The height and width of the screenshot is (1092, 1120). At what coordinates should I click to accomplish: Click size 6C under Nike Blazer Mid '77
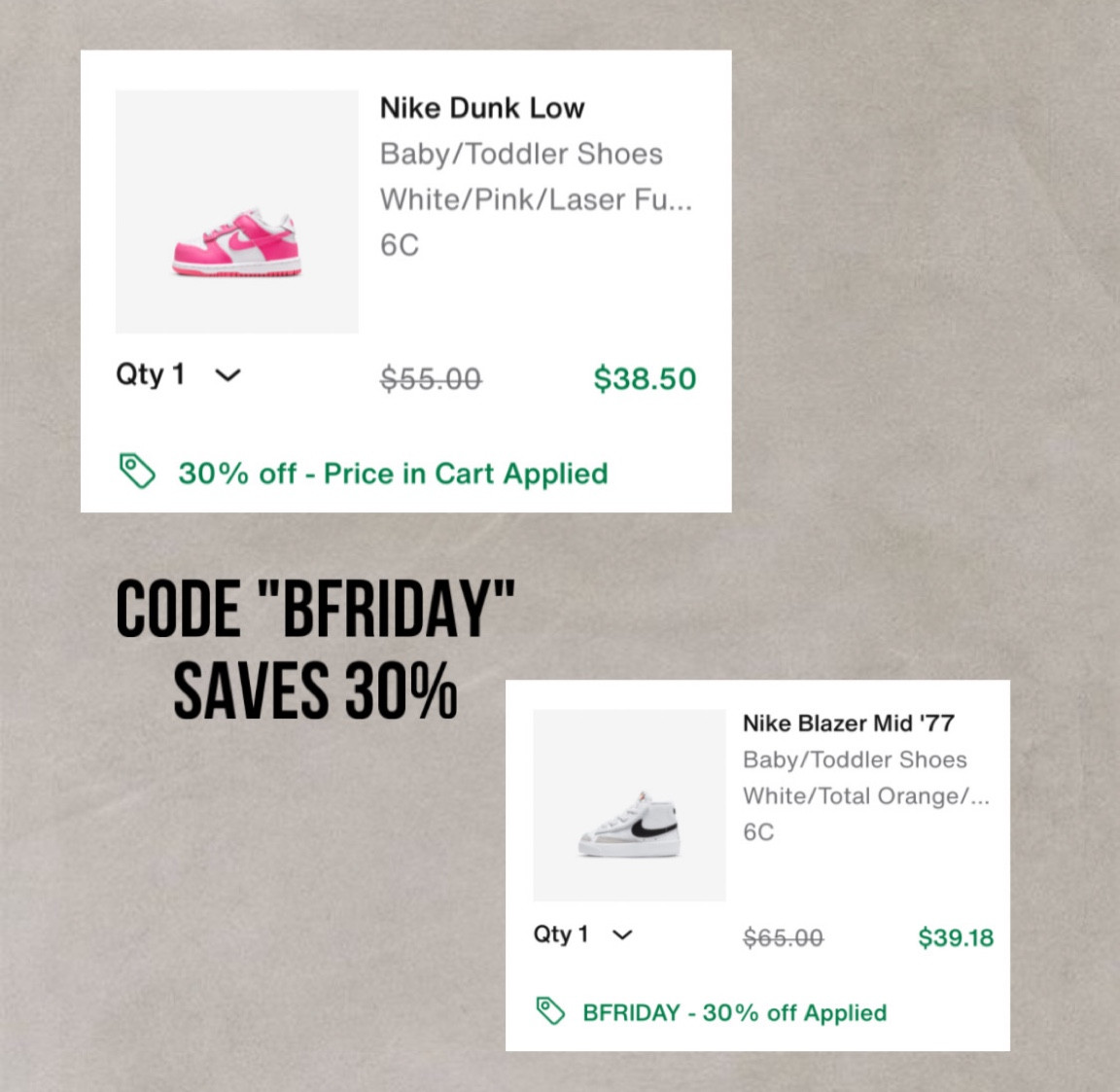coord(758,832)
